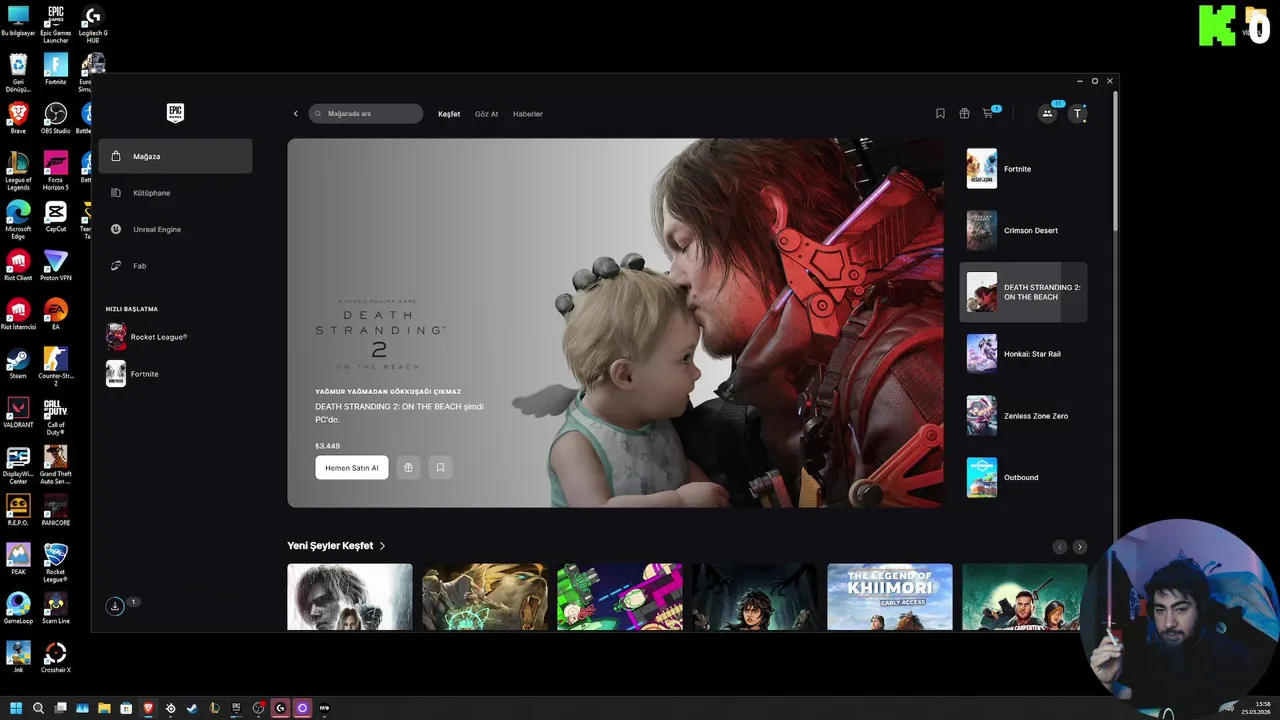Image resolution: width=1280 pixels, height=720 pixels.
Task: Switch to the Haberler tab
Action: [x=528, y=114]
